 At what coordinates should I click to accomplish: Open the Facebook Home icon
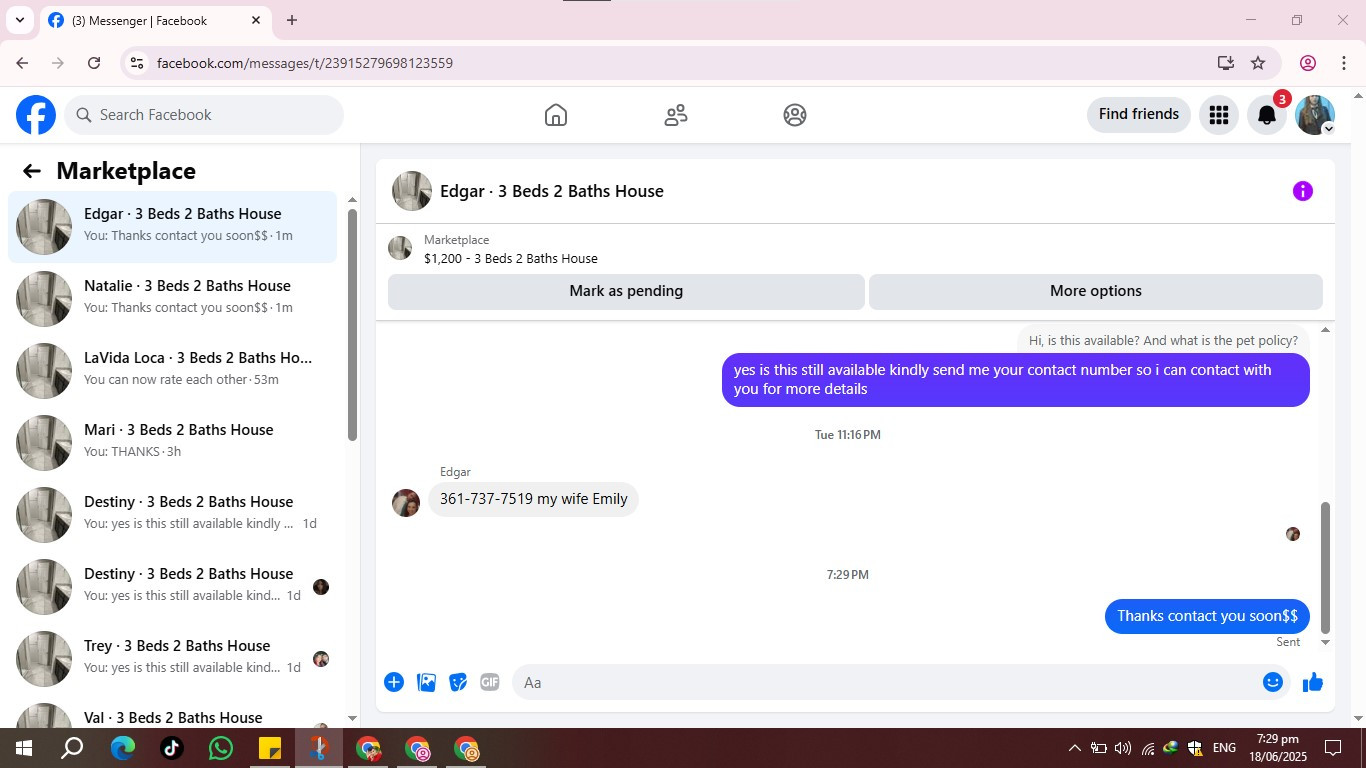tap(556, 115)
